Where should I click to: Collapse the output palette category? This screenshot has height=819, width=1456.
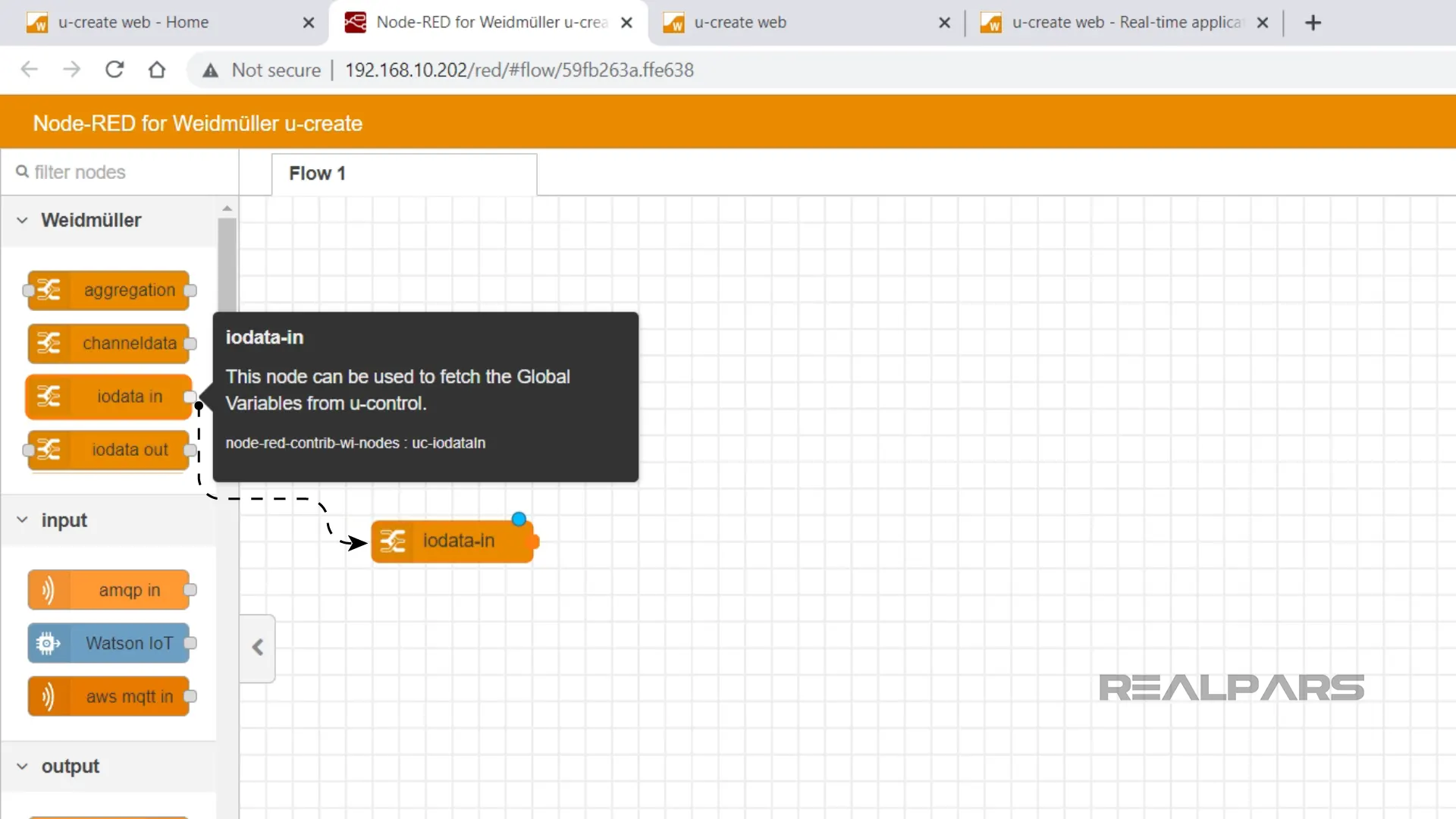click(x=23, y=767)
